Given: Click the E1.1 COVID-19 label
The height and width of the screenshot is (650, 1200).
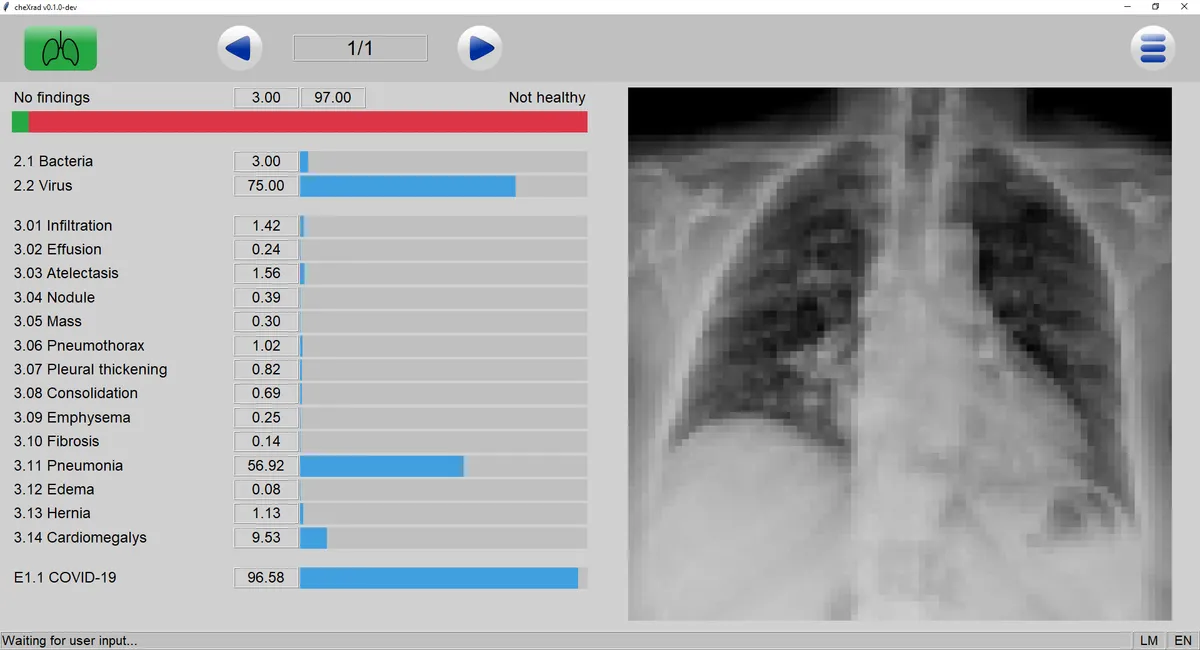Looking at the screenshot, I should point(65,578).
